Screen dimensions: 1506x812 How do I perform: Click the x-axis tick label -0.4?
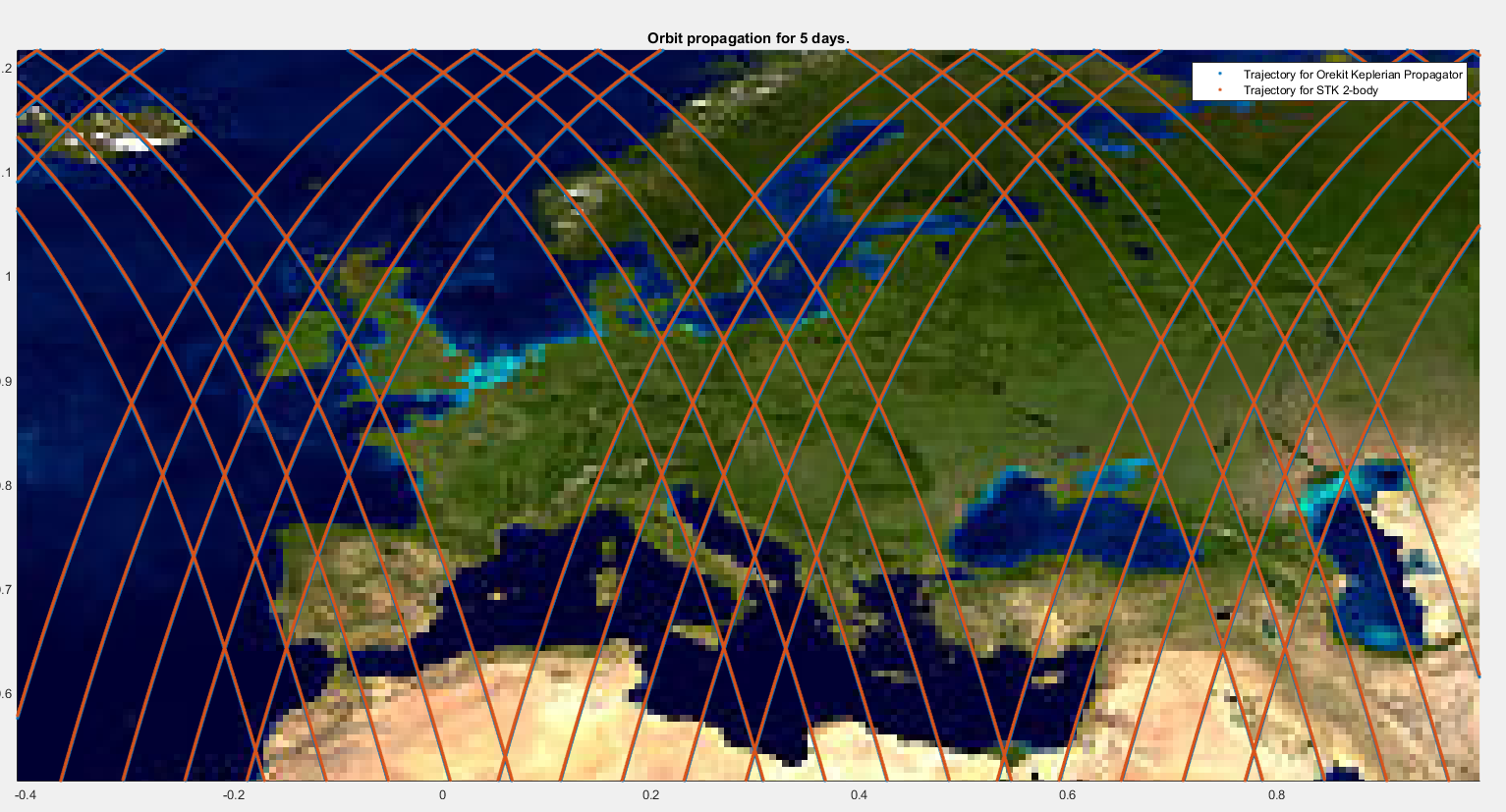click(x=26, y=795)
